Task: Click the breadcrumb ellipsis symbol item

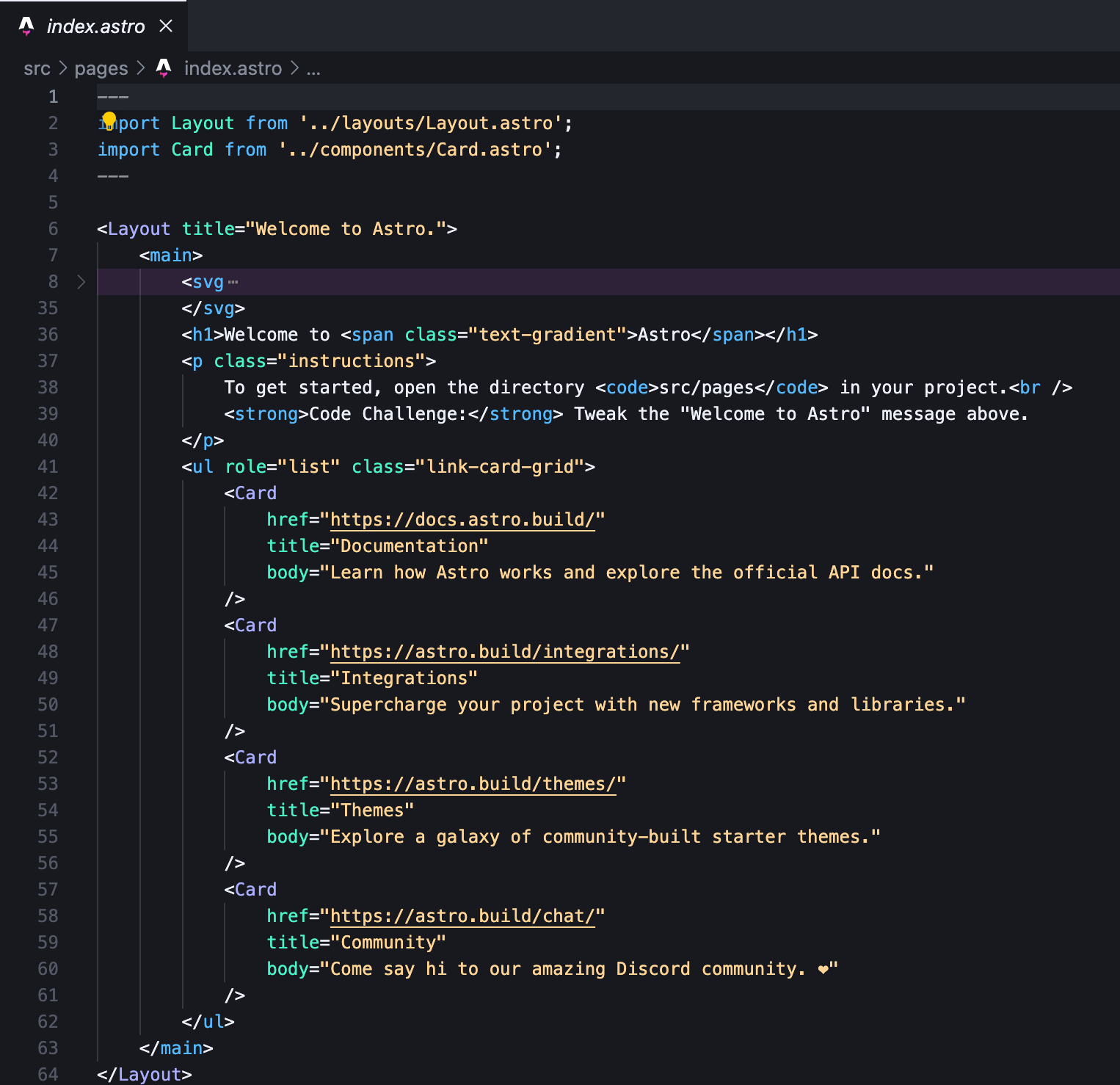Action: point(313,70)
